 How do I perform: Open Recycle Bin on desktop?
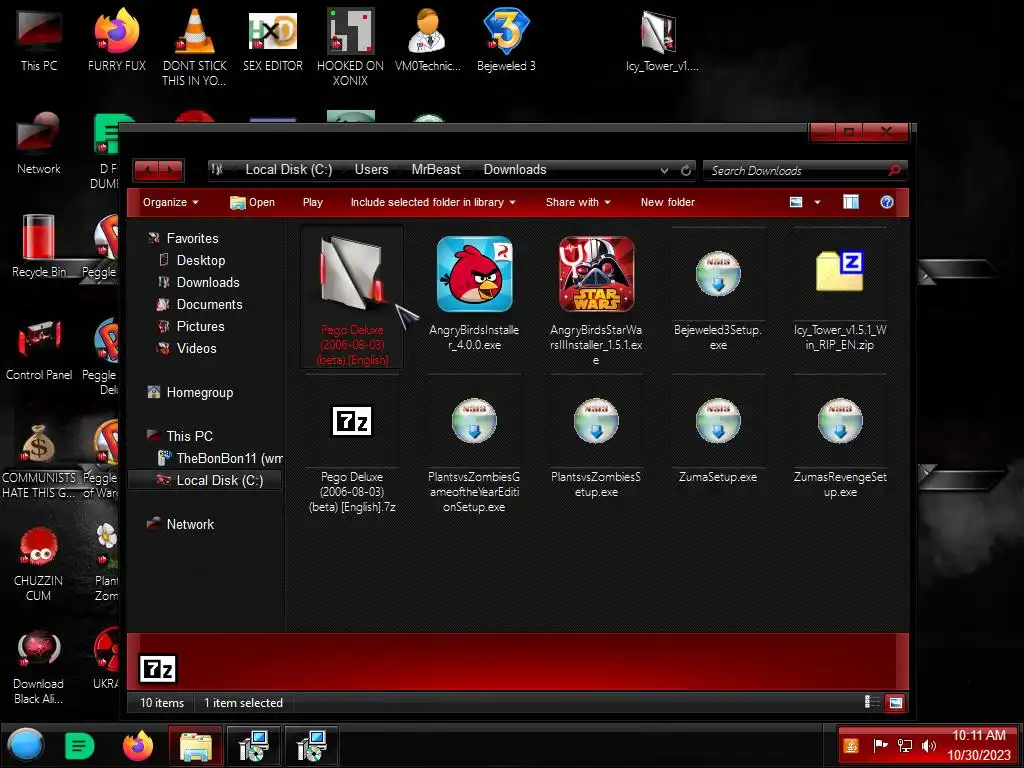click(x=39, y=246)
